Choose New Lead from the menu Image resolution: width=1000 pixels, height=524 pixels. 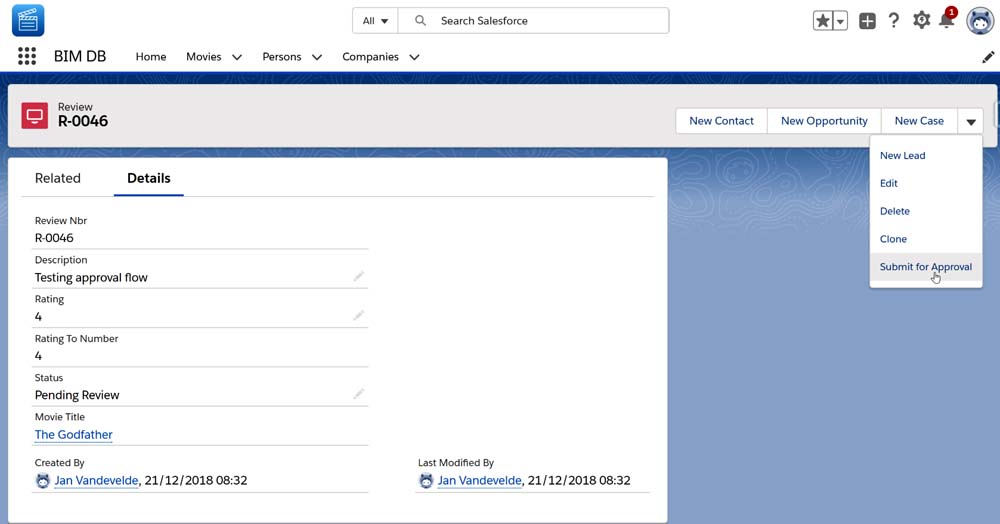[x=925, y=156]
